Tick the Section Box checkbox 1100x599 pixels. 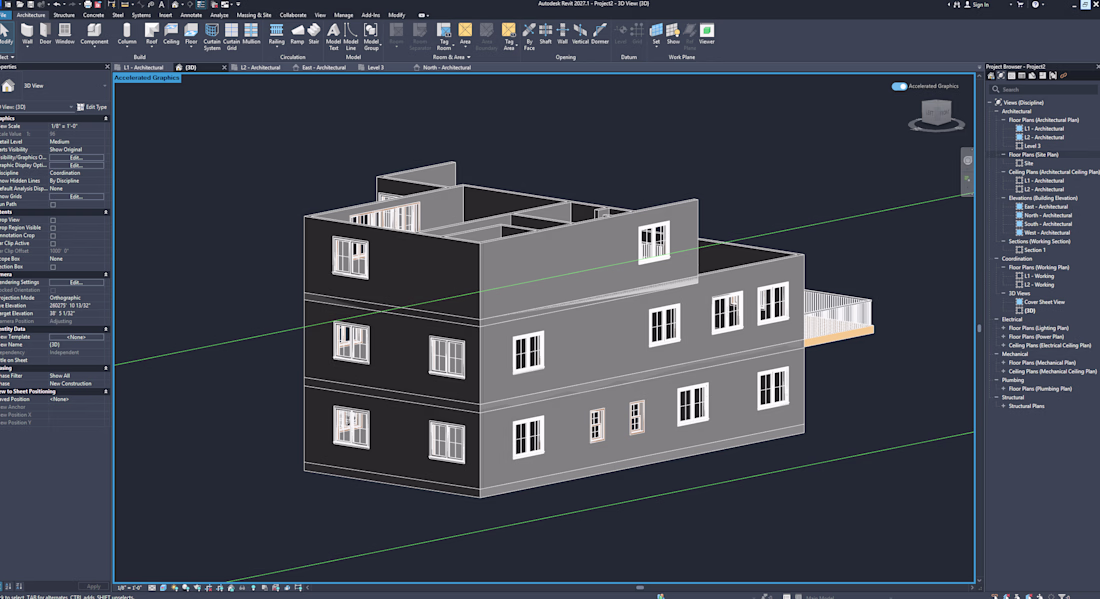(x=53, y=267)
